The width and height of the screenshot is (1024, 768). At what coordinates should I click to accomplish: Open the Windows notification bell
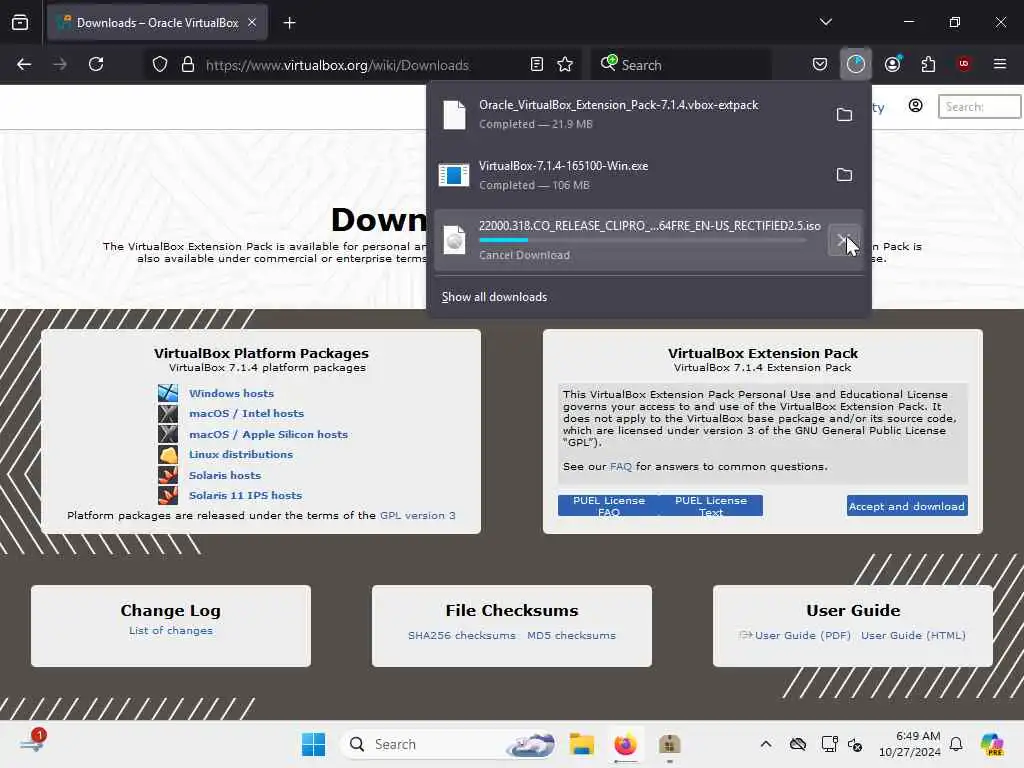955,744
